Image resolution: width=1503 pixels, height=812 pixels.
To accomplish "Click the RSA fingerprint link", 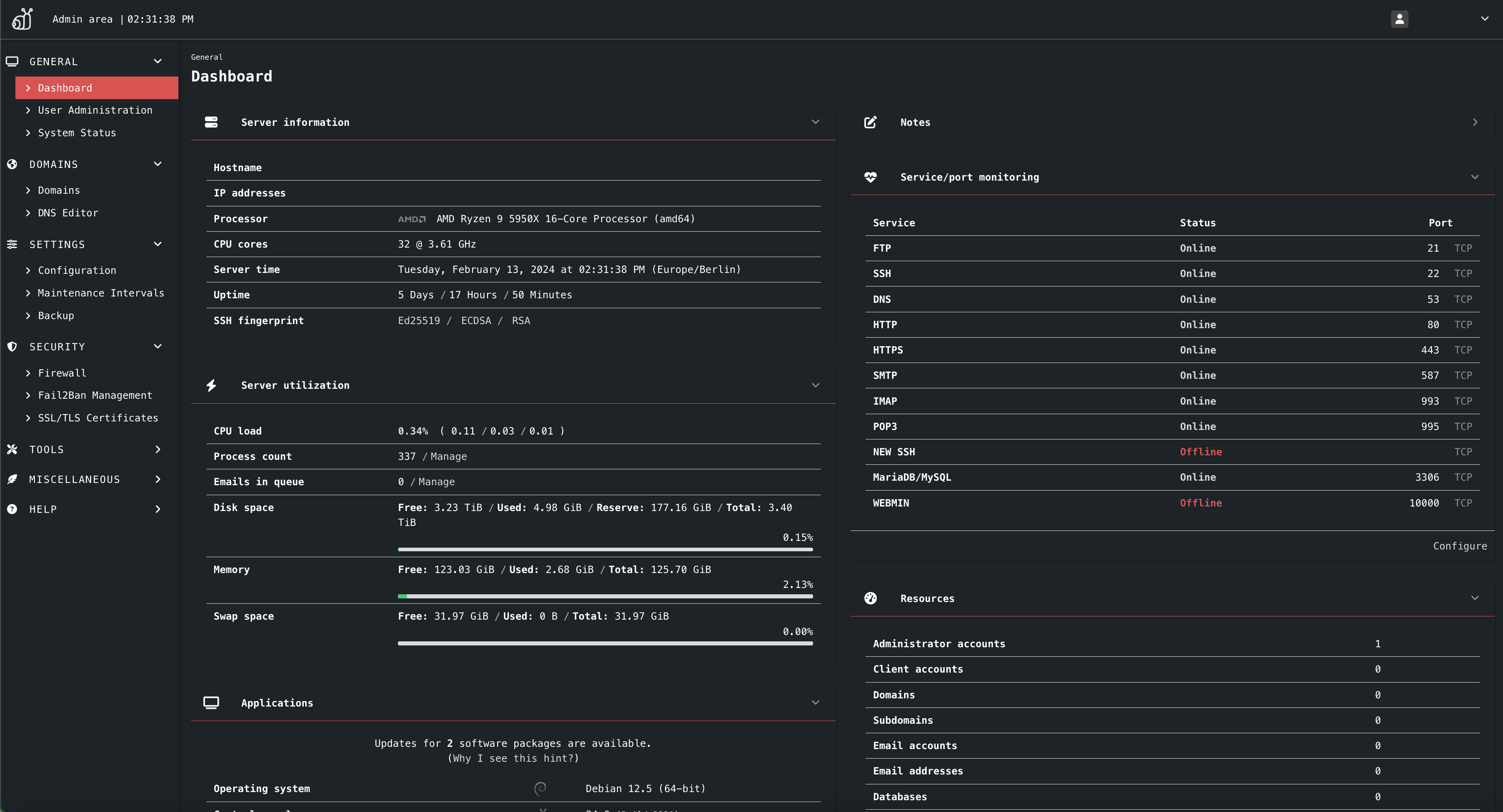I will (521, 320).
